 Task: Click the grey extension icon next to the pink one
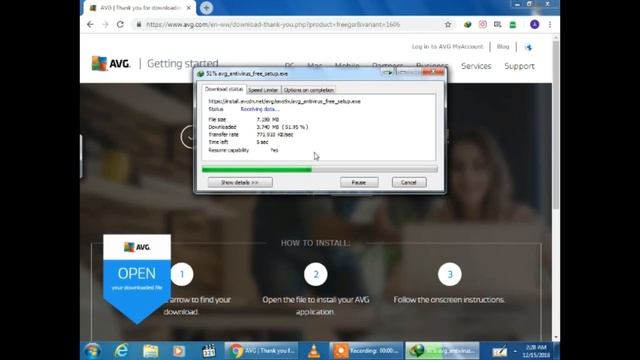click(497, 24)
